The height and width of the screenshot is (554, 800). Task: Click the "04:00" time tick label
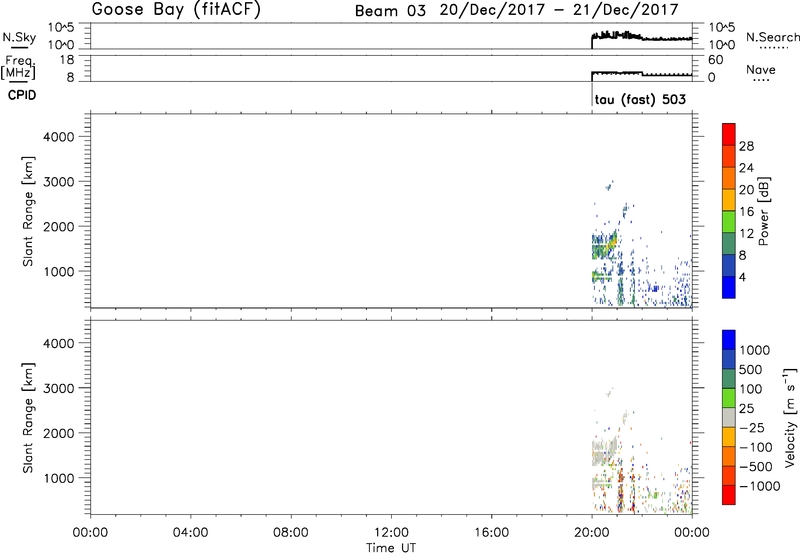point(190,533)
